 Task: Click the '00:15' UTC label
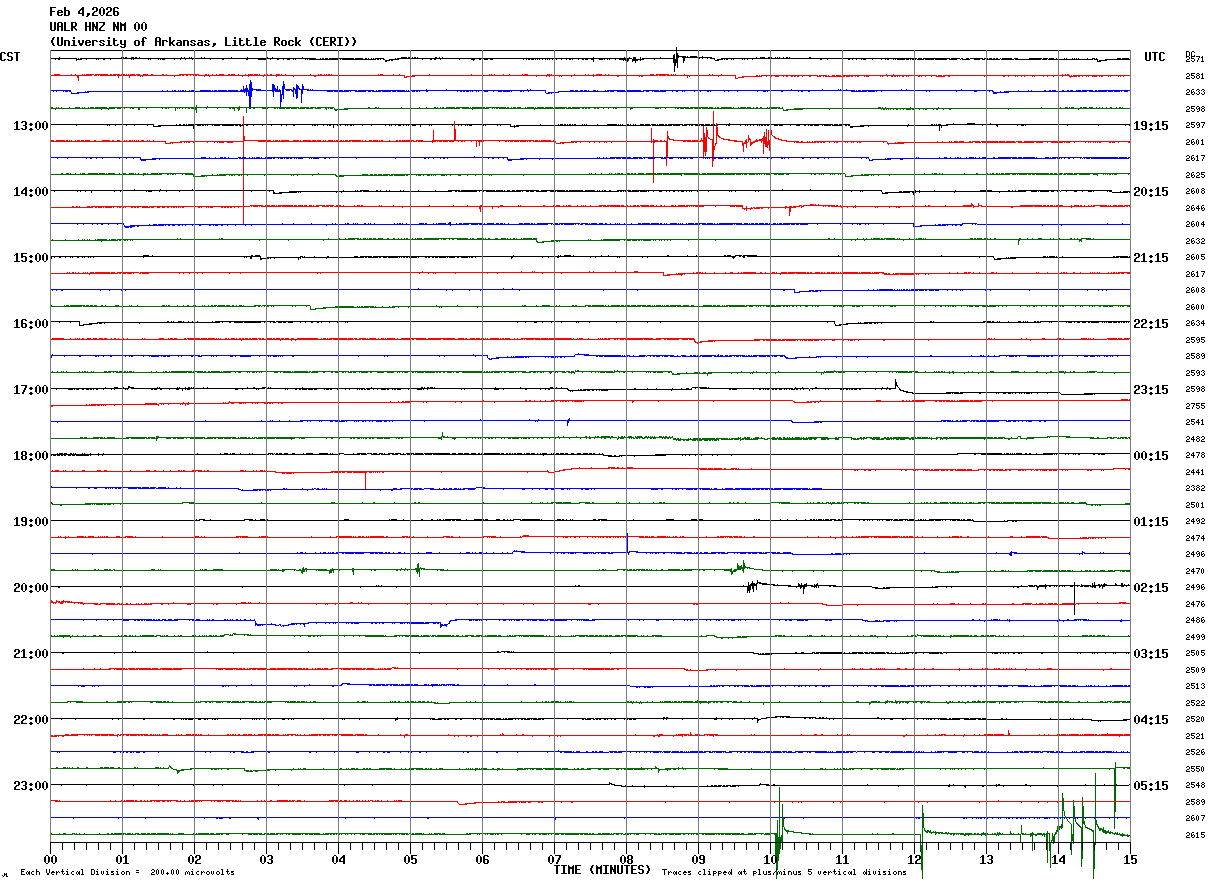[x=1151, y=456]
